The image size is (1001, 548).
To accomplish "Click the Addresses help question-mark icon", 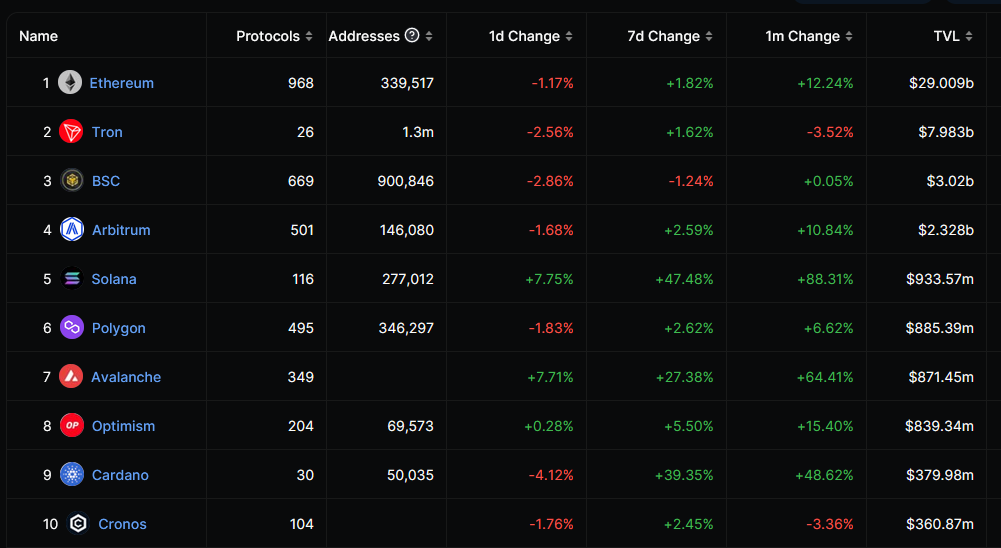I will [412, 35].
